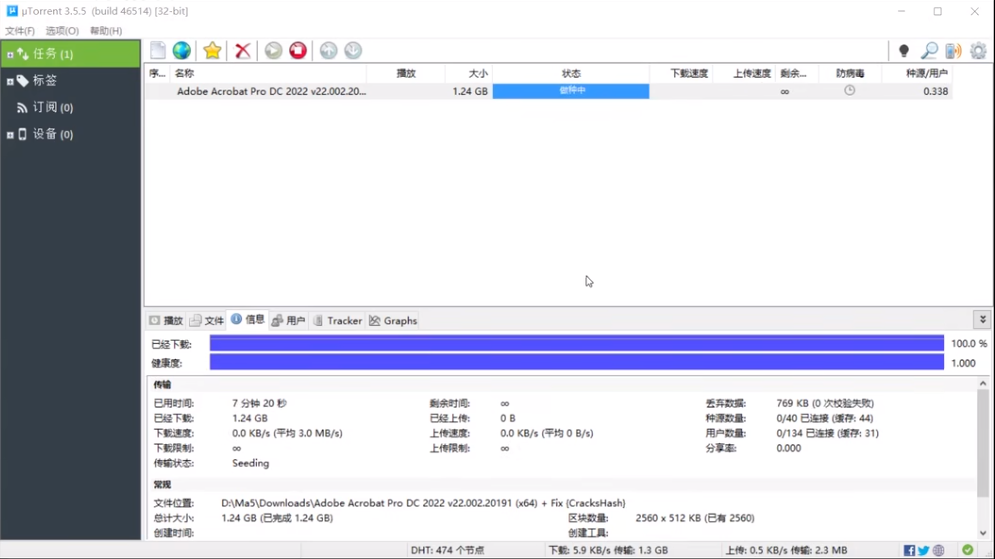Image resolution: width=995 pixels, height=559 pixels.
Task: Expand the 设备 (0) tree node
Action: click(10, 135)
